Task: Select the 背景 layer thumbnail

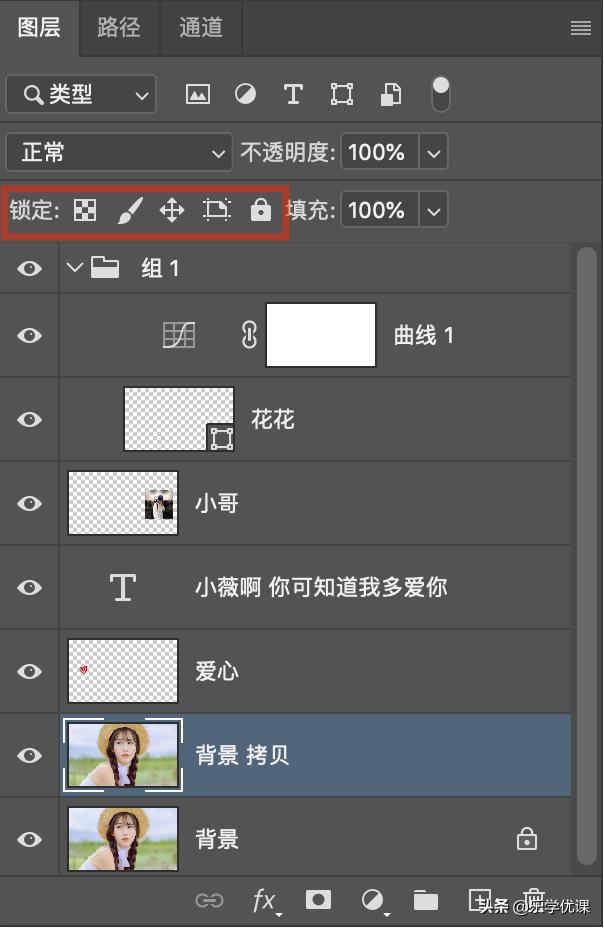Action: click(123, 839)
